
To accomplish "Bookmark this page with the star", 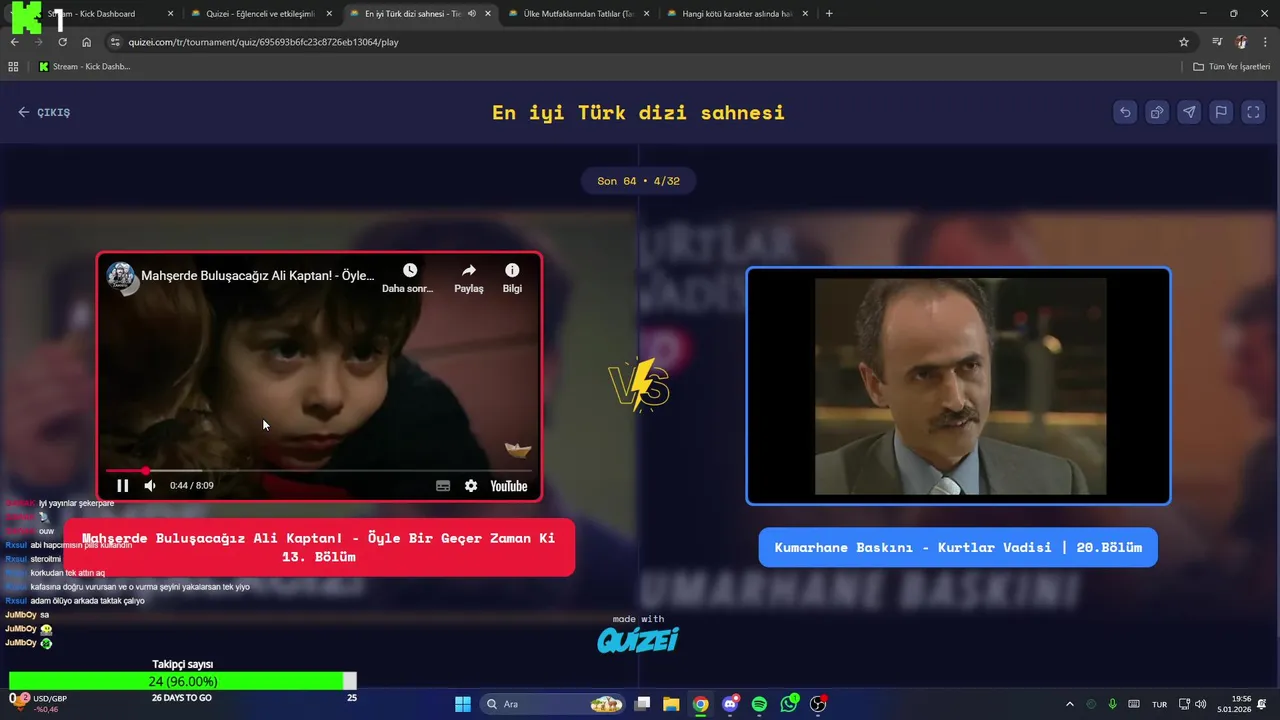I will pos(1184,42).
